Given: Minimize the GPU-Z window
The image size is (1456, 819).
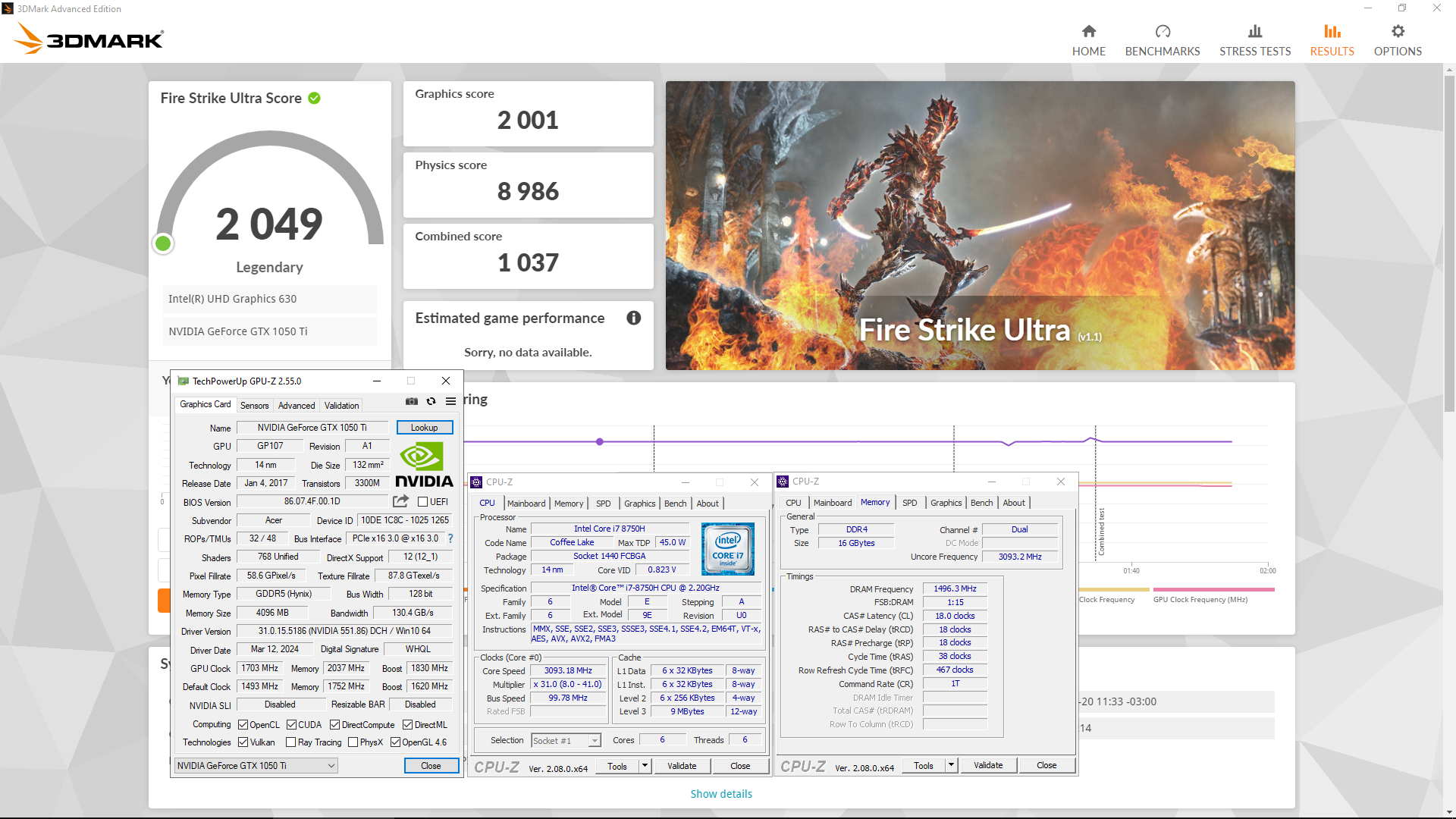Looking at the screenshot, I should coord(376,381).
